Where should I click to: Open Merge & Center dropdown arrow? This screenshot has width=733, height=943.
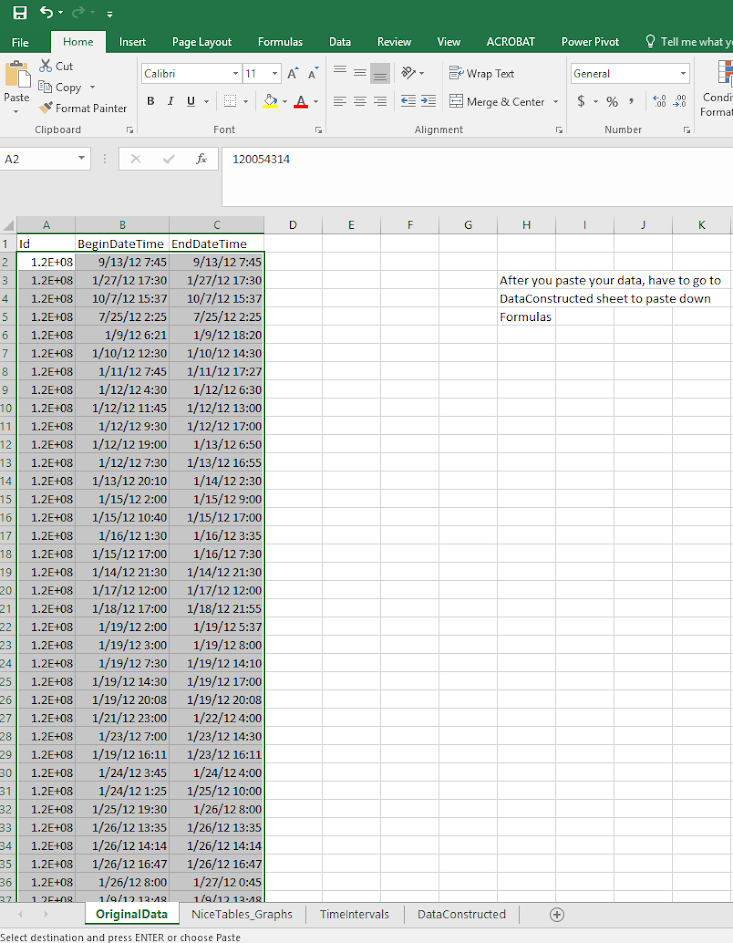coord(556,102)
